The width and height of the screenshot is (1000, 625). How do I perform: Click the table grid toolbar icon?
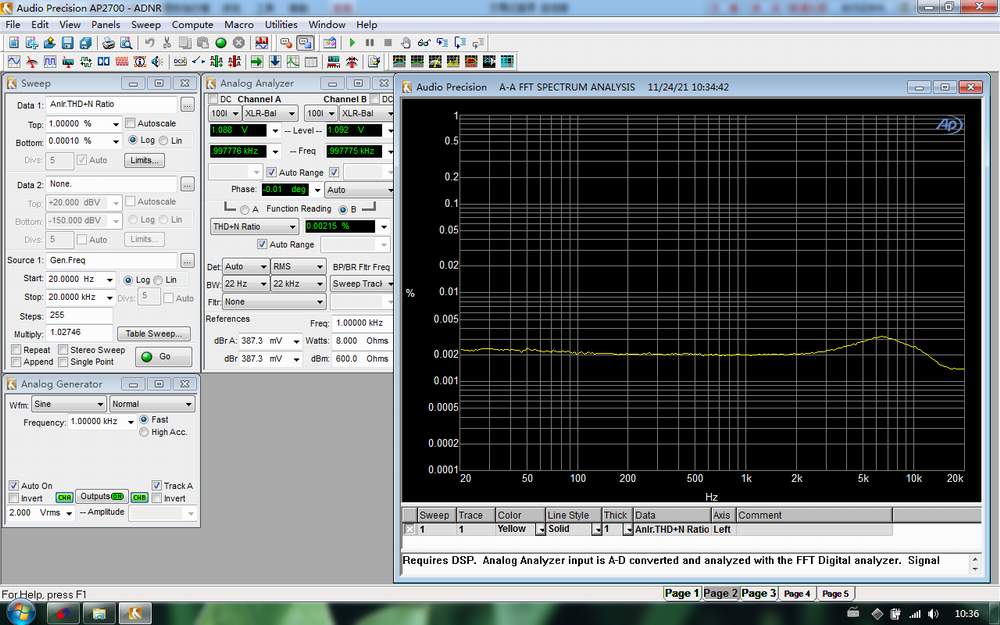[x=311, y=62]
